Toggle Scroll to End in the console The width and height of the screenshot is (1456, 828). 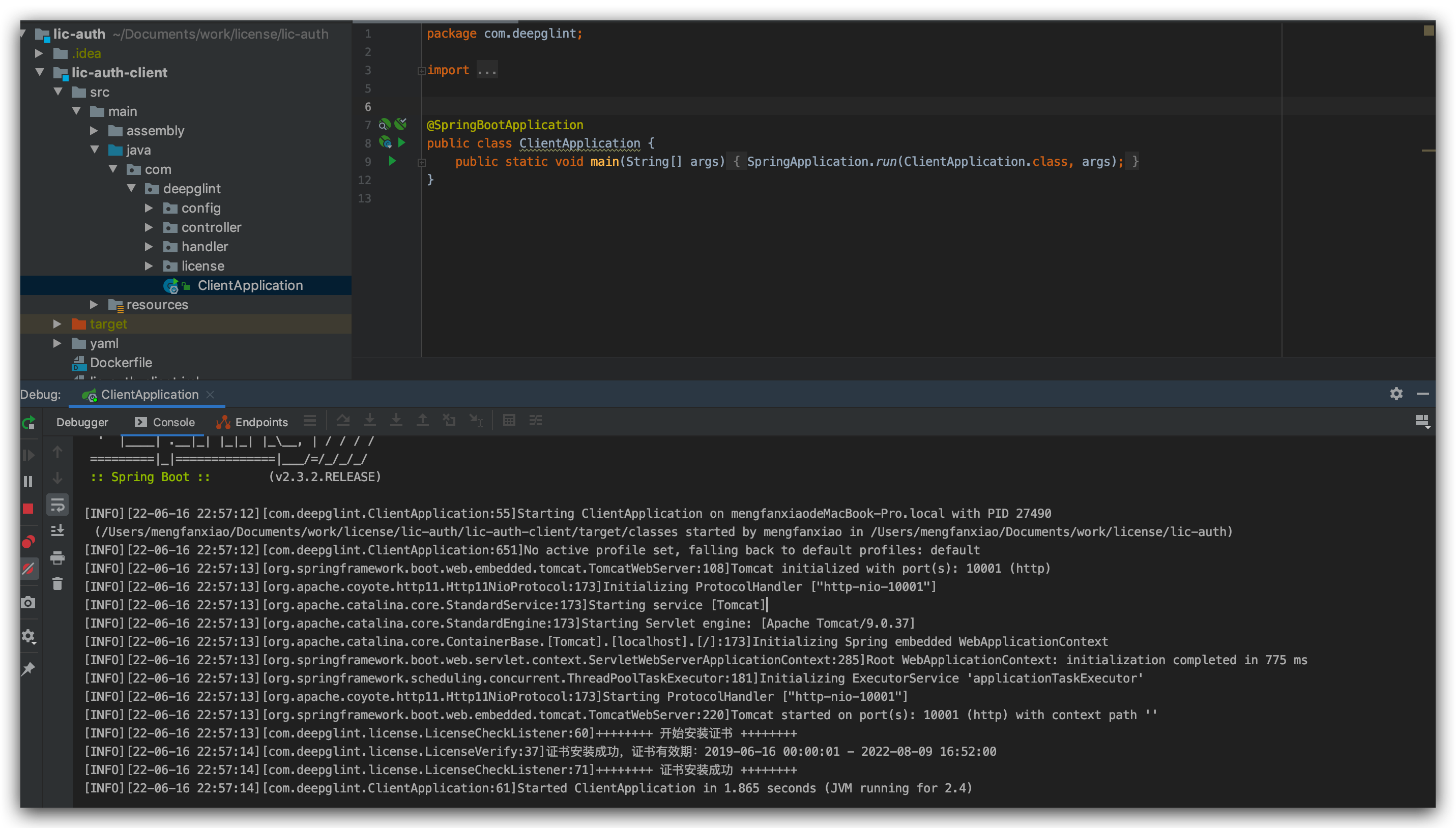pyautogui.click(x=57, y=530)
